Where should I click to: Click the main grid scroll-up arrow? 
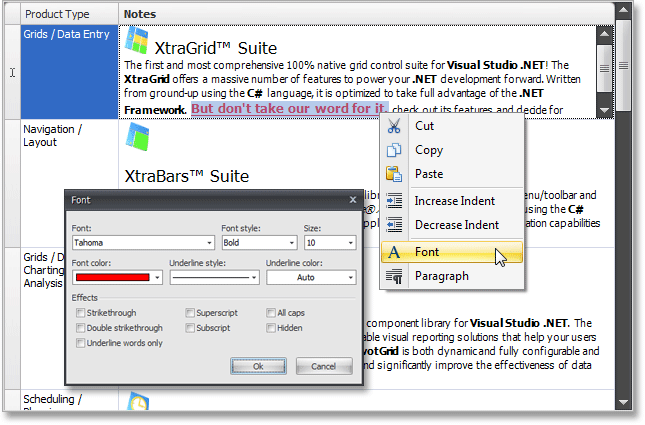[624, 10]
